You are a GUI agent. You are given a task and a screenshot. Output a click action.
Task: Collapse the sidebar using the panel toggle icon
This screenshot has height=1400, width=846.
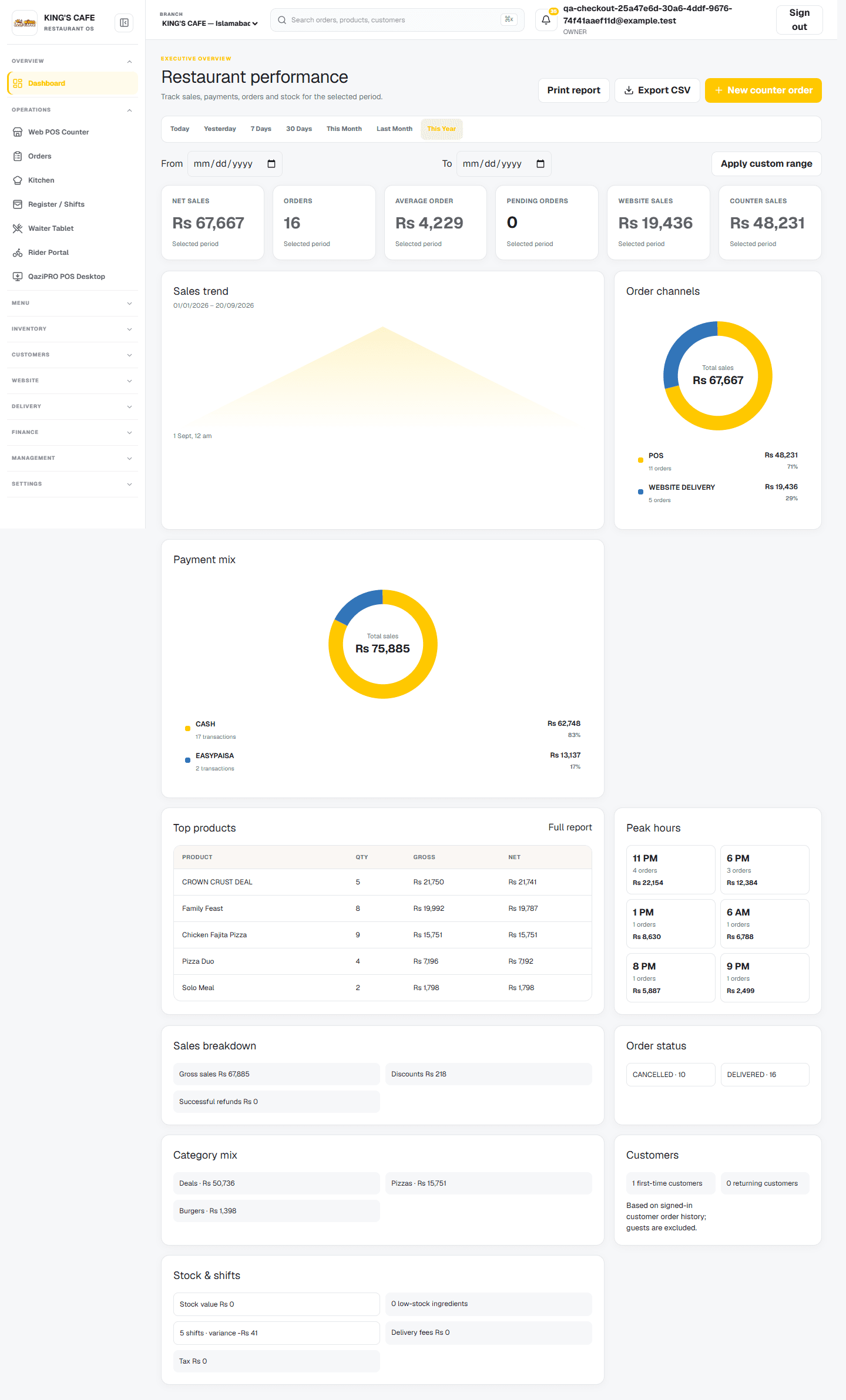tap(124, 22)
